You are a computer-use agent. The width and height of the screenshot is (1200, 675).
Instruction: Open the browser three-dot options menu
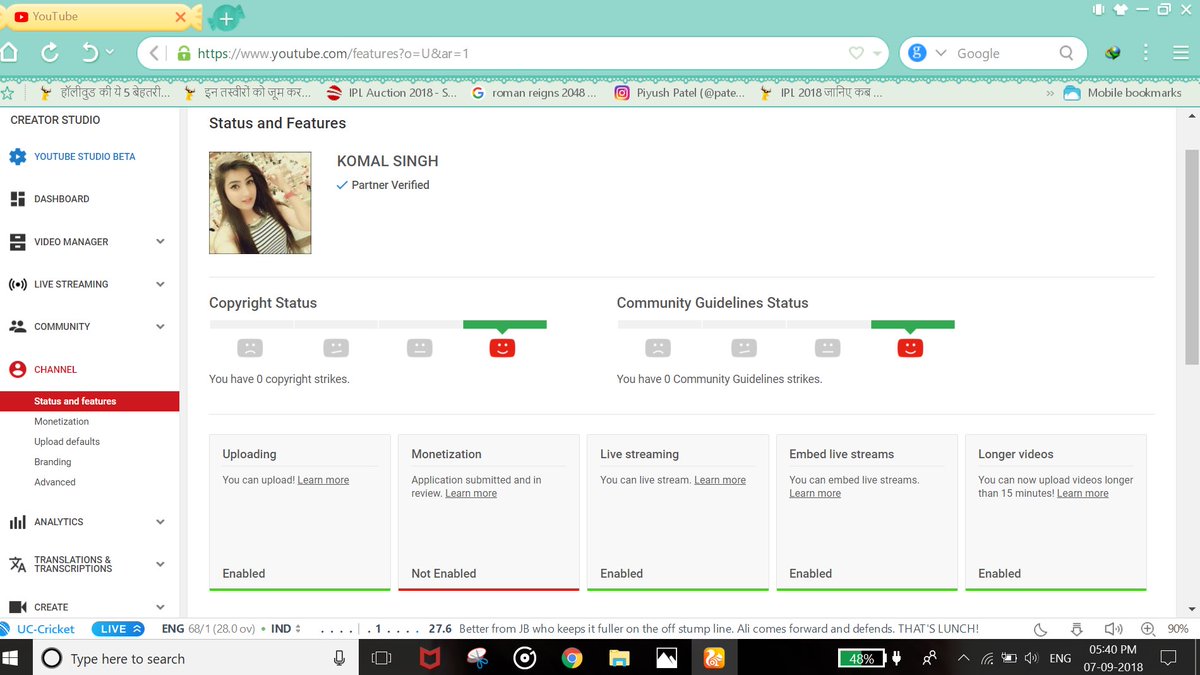tap(1146, 53)
